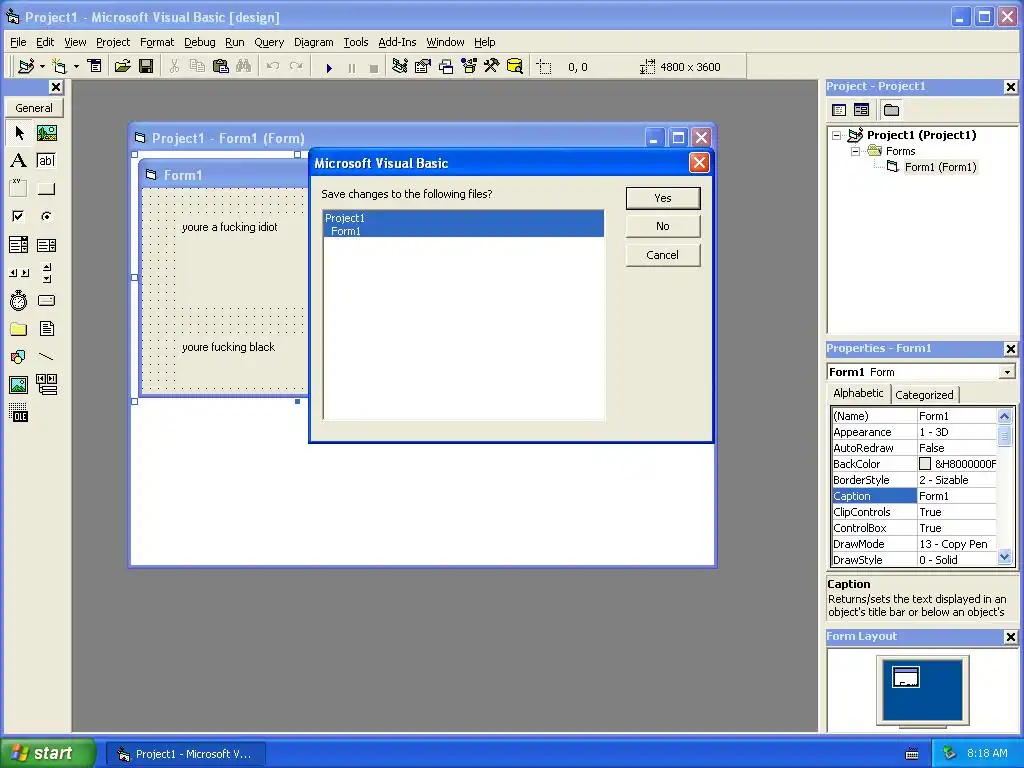Select the horizontal scrollbar tool

pos(19,273)
